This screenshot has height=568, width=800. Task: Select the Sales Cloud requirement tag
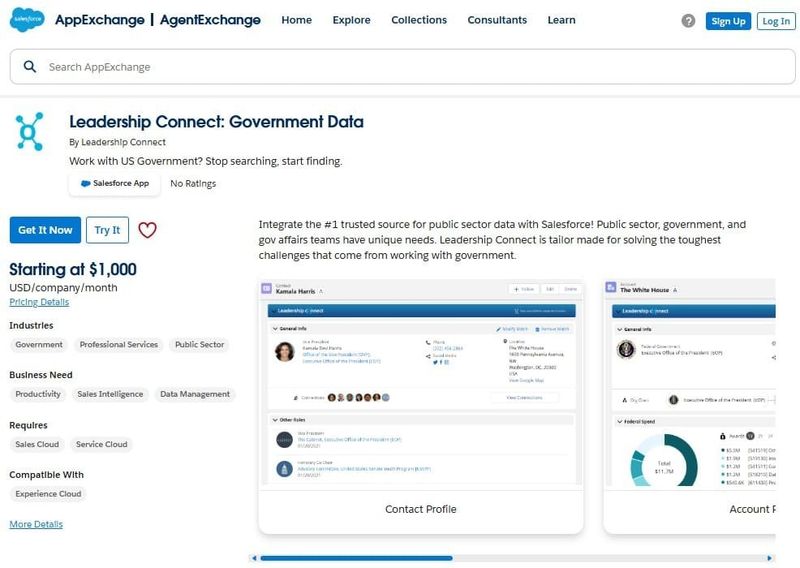click(37, 444)
